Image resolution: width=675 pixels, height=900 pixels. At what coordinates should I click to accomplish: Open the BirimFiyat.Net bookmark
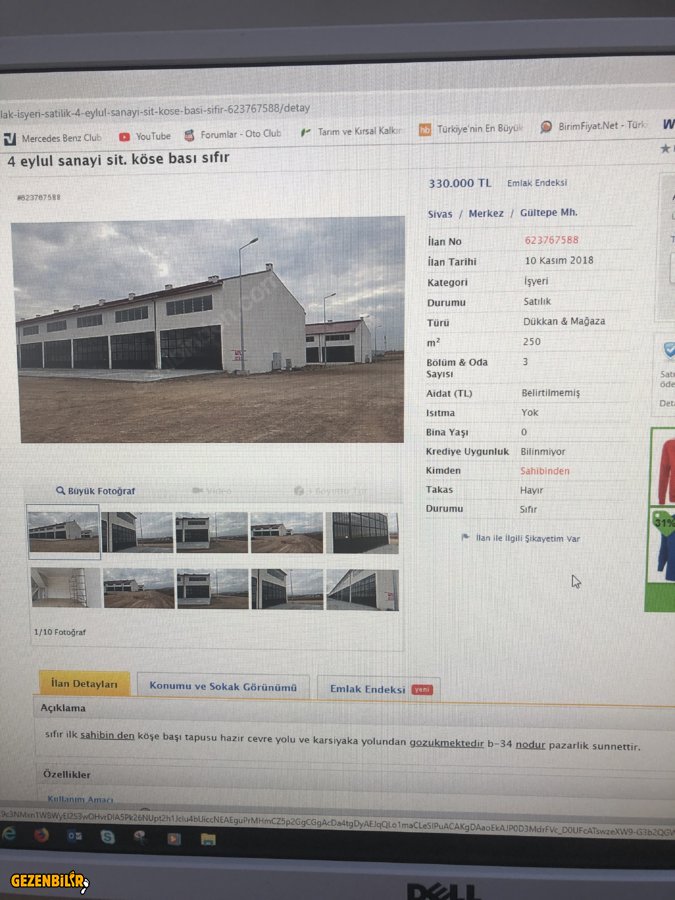click(x=593, y=126)
